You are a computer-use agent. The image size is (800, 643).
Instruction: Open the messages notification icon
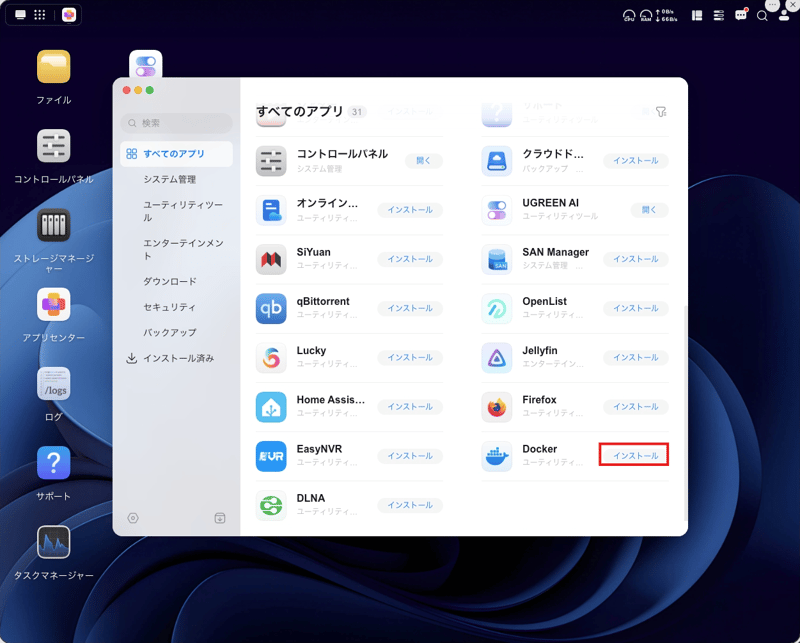pos(741,15)
